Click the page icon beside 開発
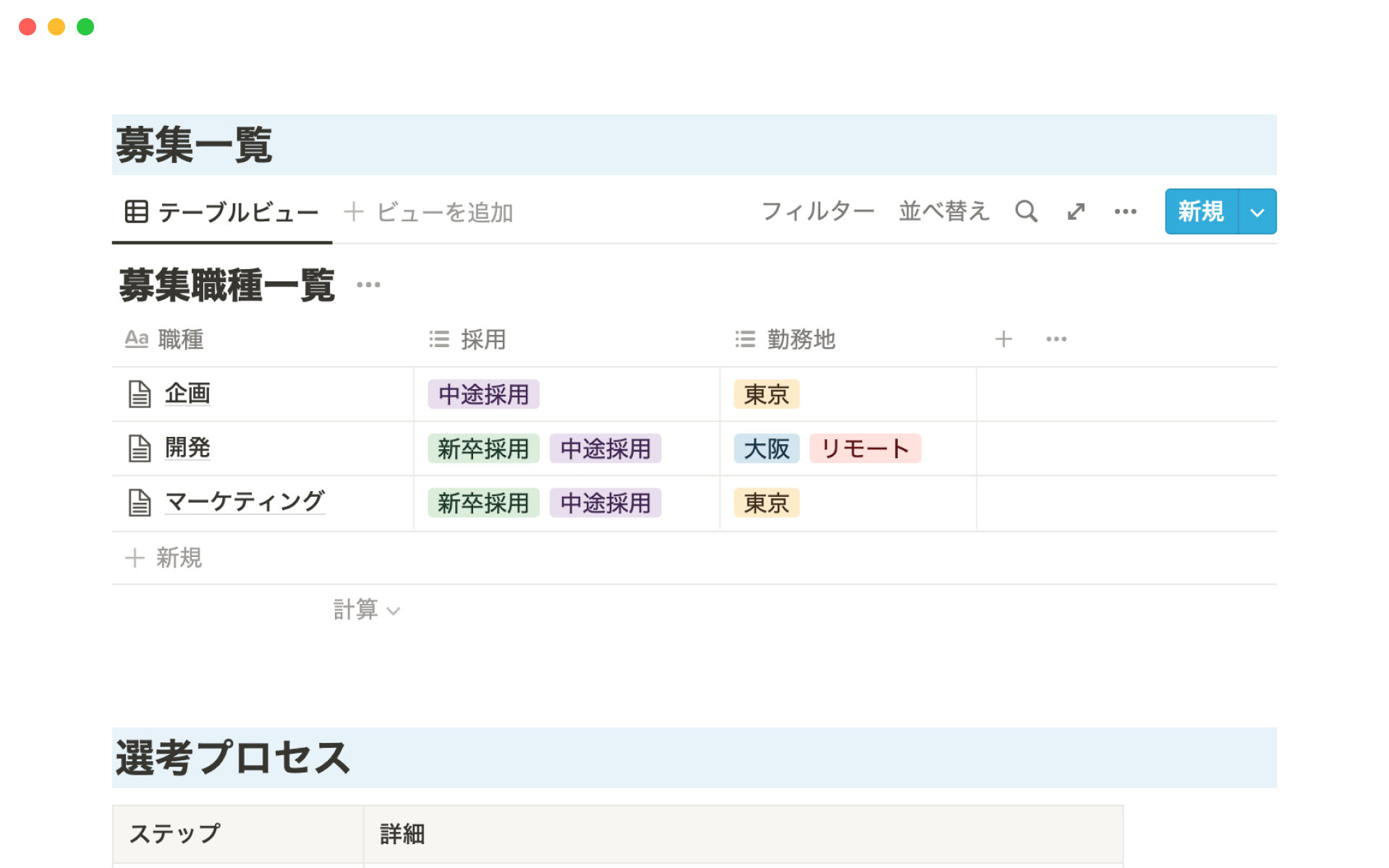The height and width of the screenshot is (868, 1389). (x=140, y=448)
